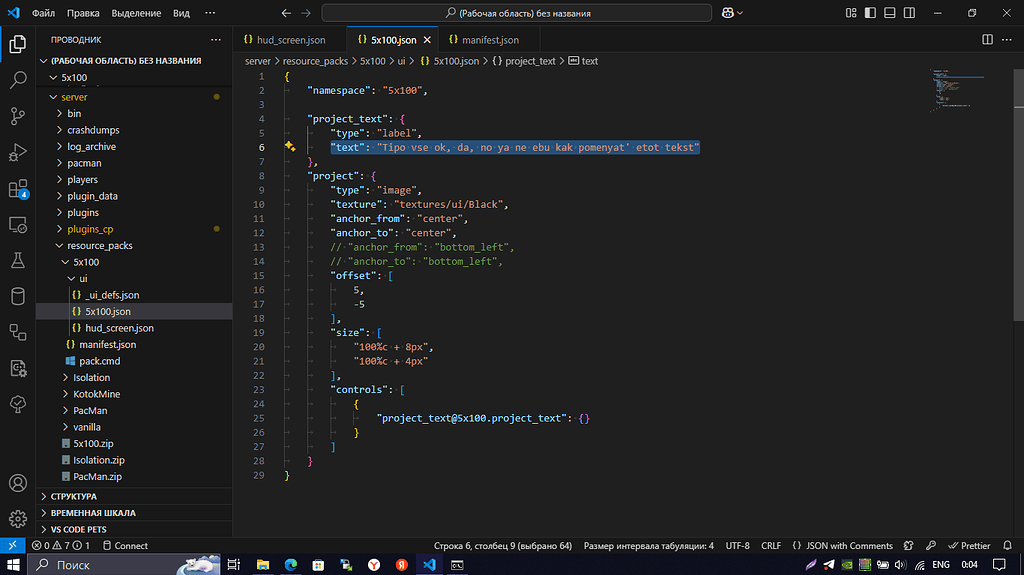Viewport: 1024px width, 575px height.
Task: Show more menu items ellipsis in title bar
Action: pos(210,13)
